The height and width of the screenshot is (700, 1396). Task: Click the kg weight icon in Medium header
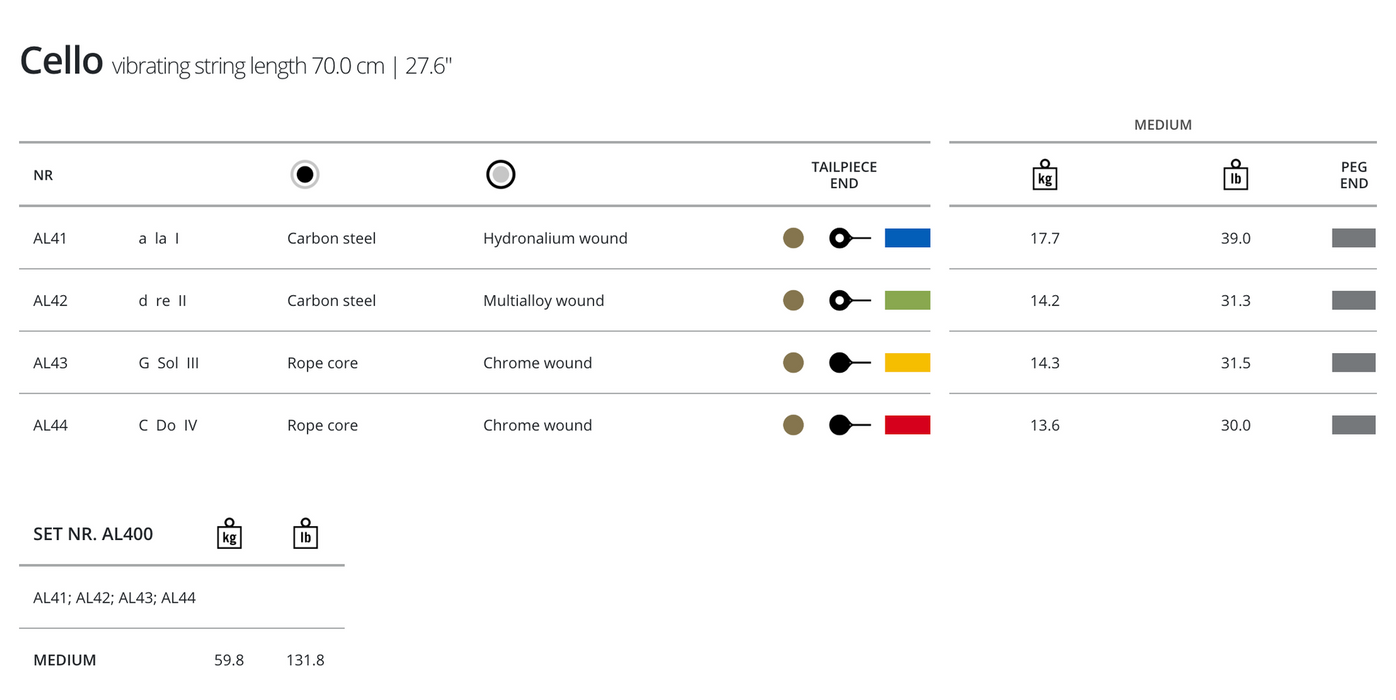click(x=1044, y=175)
